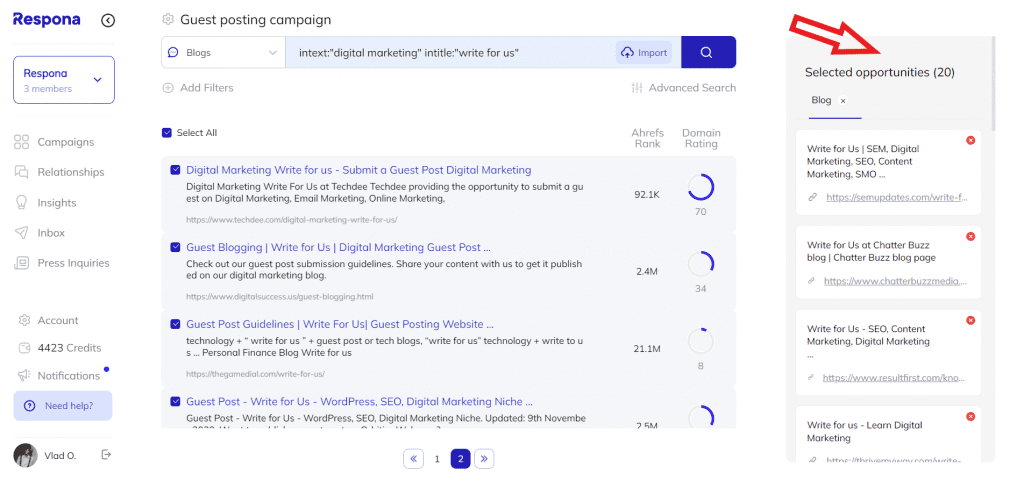Uncheck the Guest Post - Write for Us WordPress result
1024x481 pixels.
175,401
